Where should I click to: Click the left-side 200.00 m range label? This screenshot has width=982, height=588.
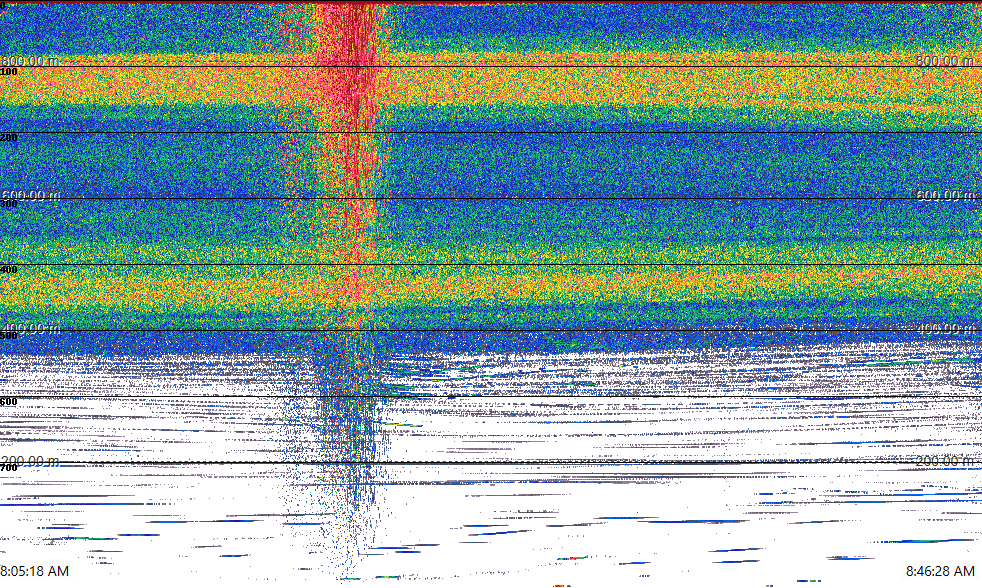(30, 462)
